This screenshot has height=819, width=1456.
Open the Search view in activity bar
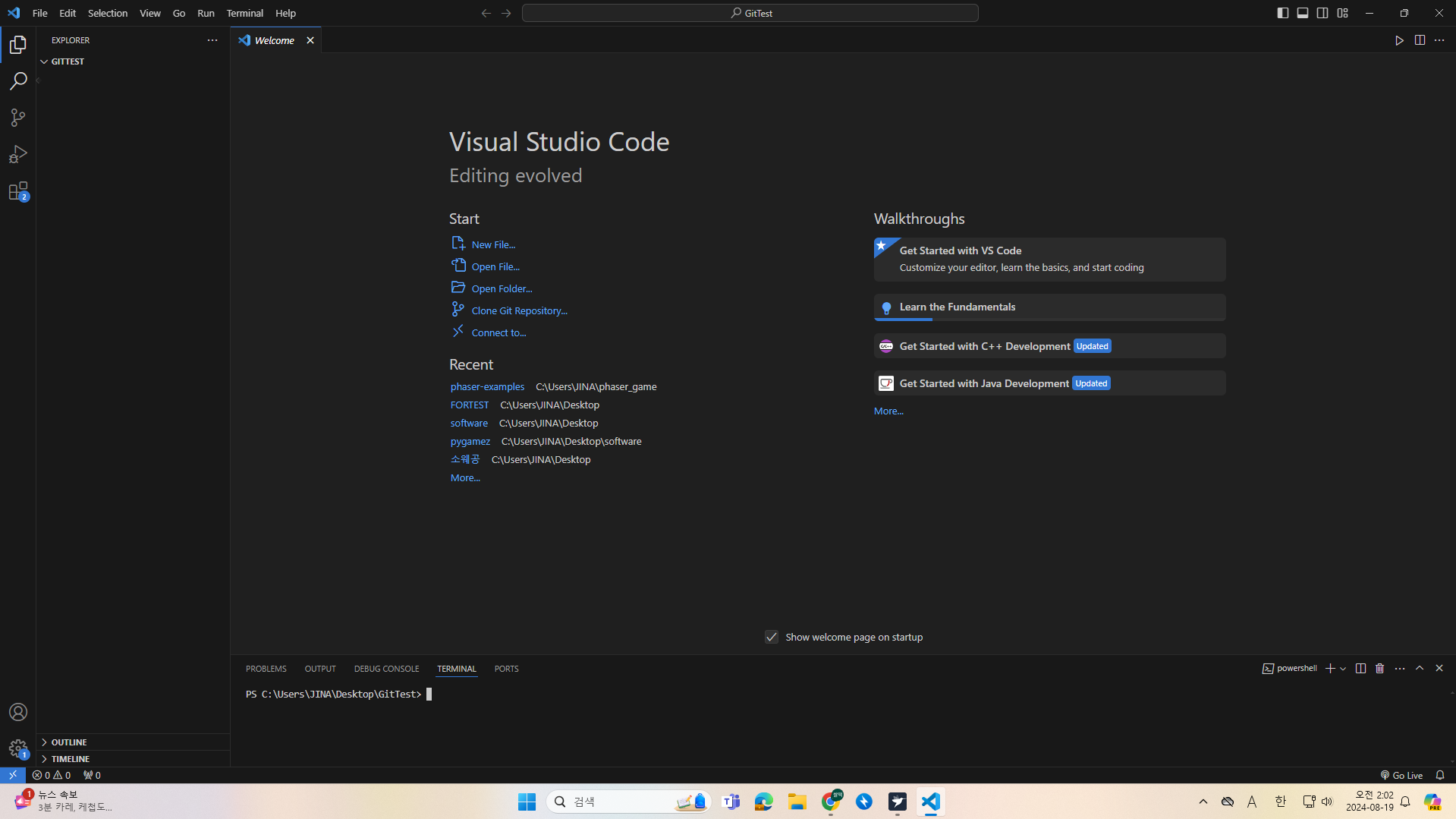[x=18, y=81]
